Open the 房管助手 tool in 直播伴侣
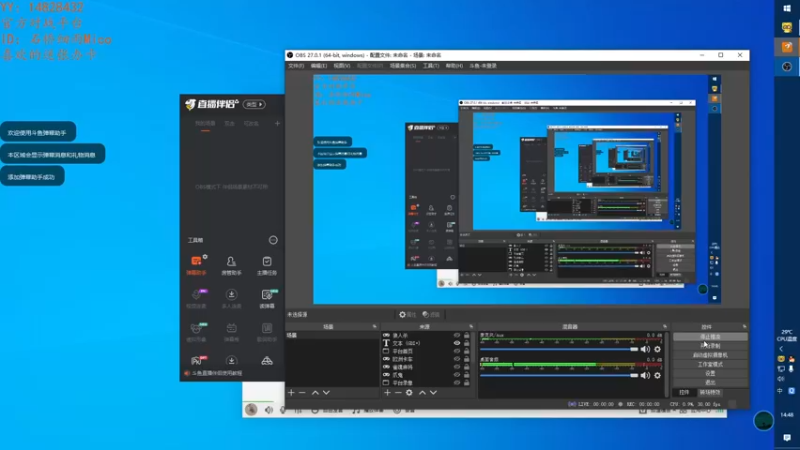Screen dimensions: 800x450 coord(231,266)
